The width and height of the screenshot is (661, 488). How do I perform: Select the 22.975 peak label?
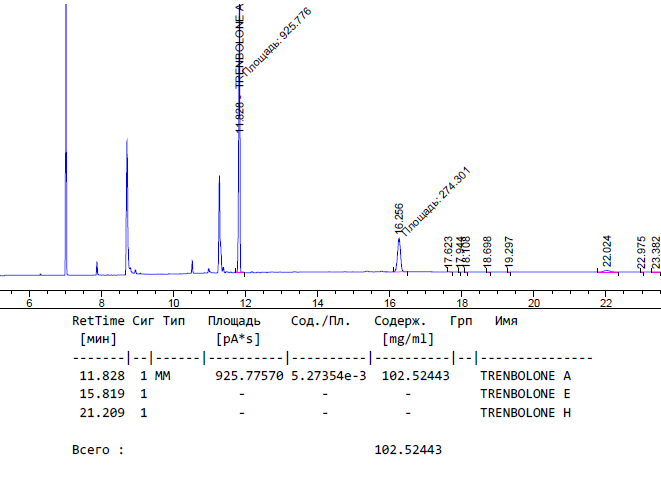tap(641, 254)
